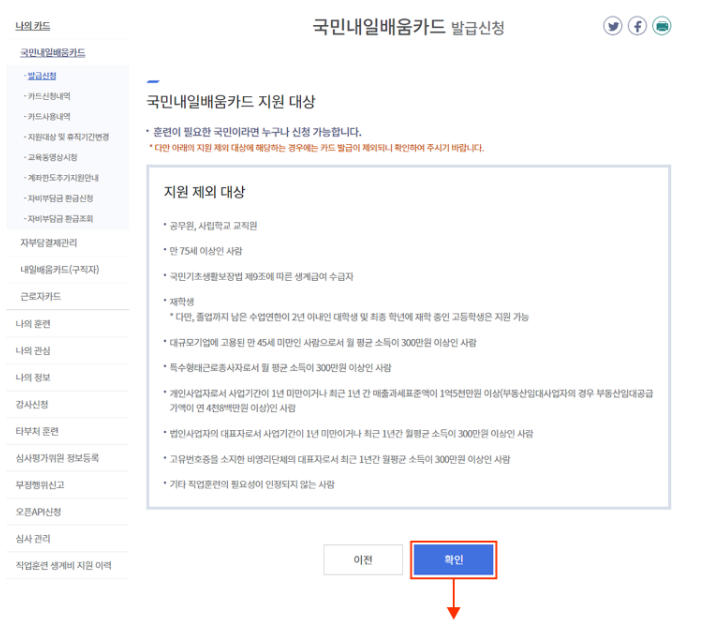The image size is (727, 623).
Task: Click the 공무원, 사립학교 교직원 item
Action: tap(213, 226)
